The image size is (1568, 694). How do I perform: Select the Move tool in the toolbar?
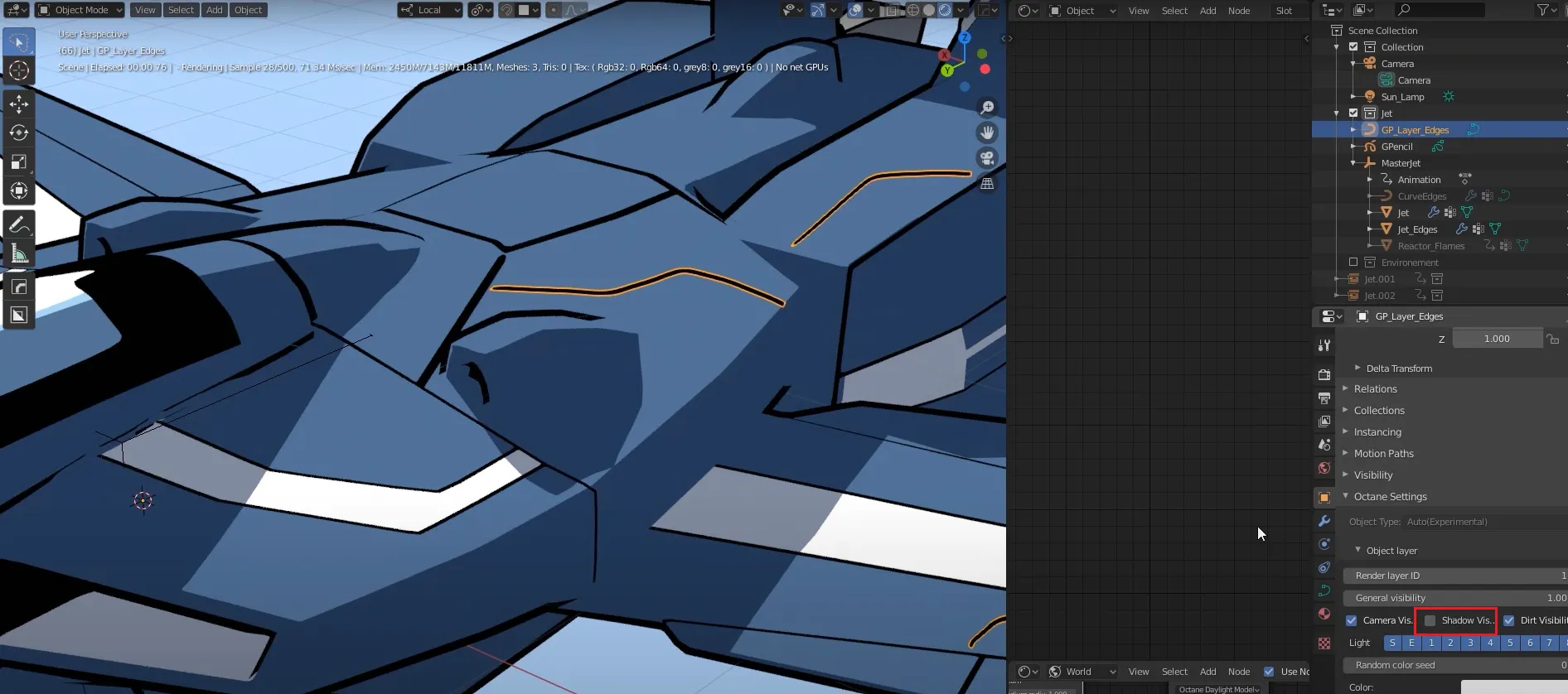[18, 104]
